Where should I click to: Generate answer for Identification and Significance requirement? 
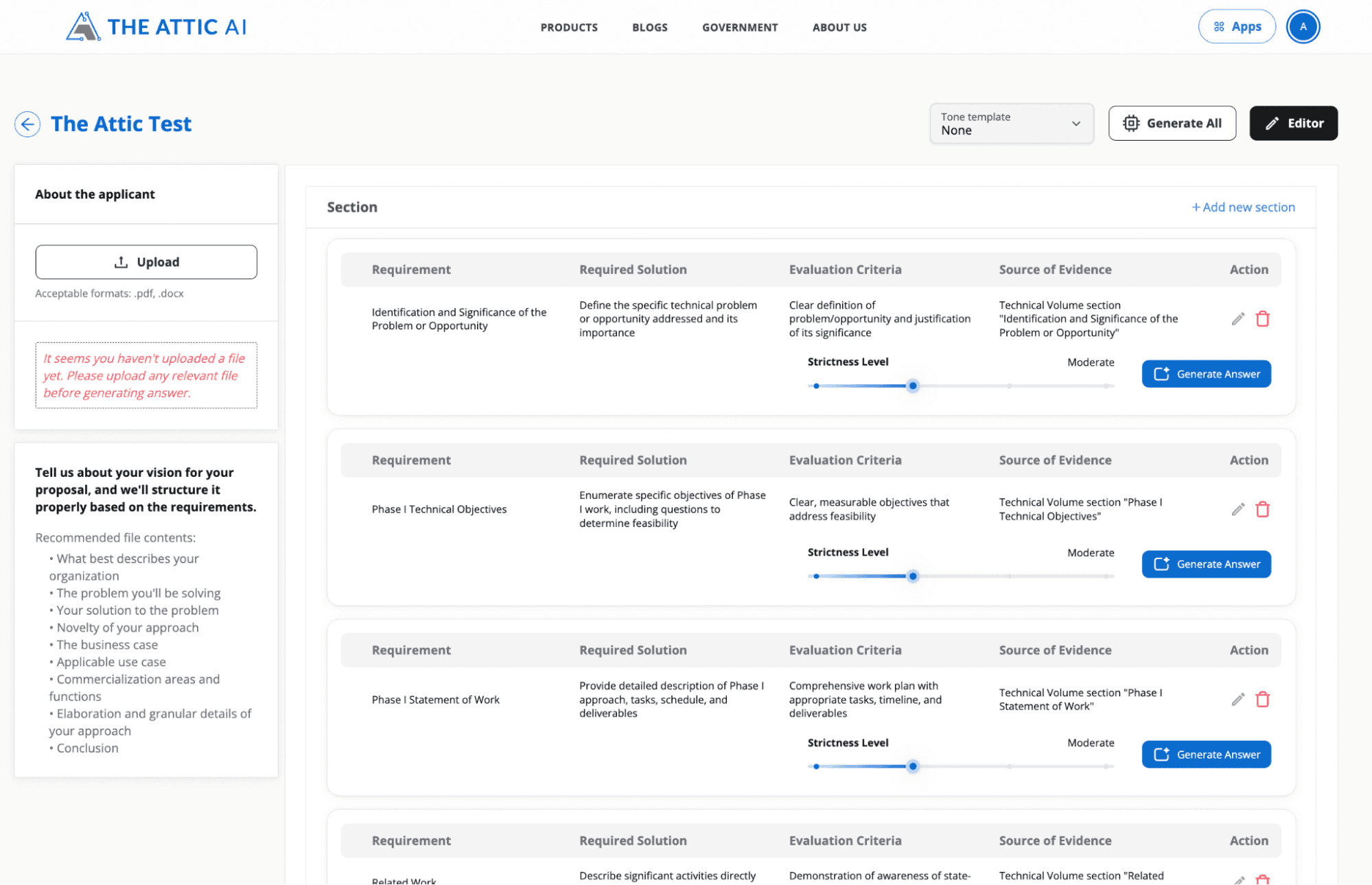coord(1206,373)
